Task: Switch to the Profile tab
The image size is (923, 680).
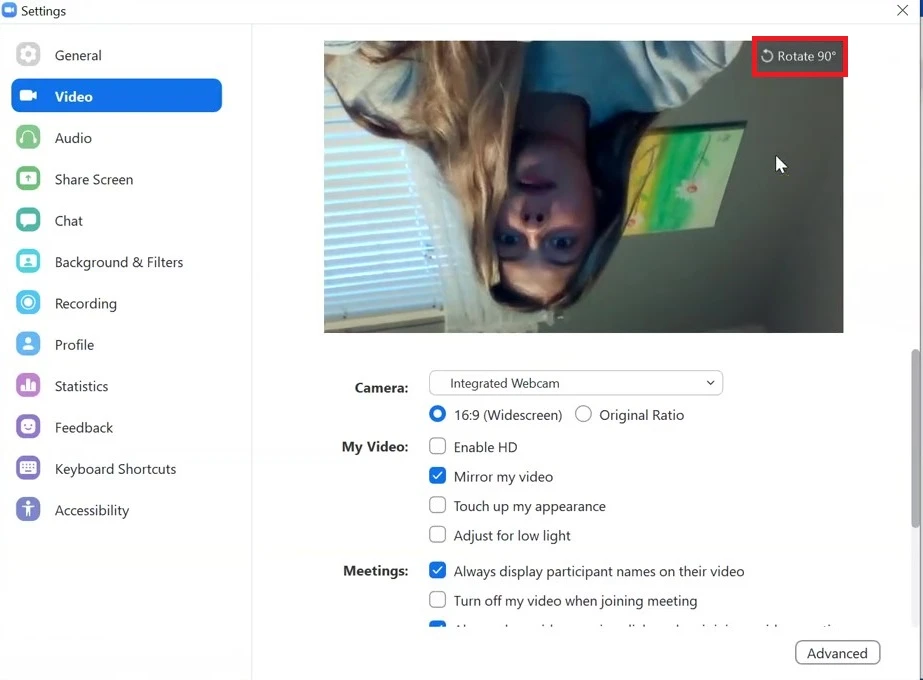Action: [x=74, y=345]
